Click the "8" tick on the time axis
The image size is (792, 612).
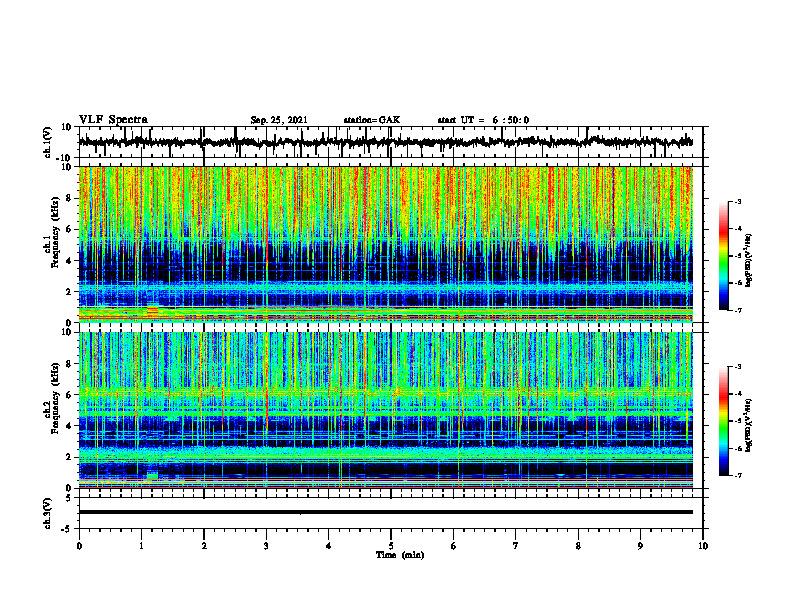click(578, 546)
